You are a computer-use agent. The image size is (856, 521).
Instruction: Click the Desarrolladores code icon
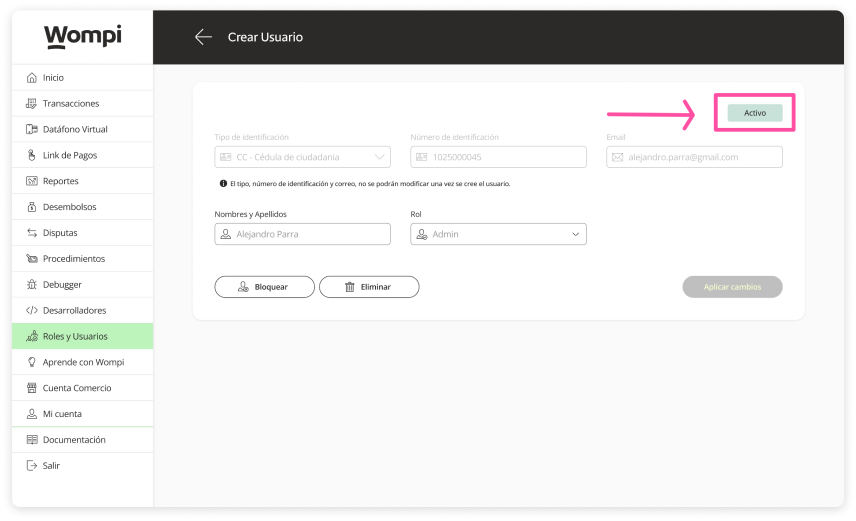point(32,311)
